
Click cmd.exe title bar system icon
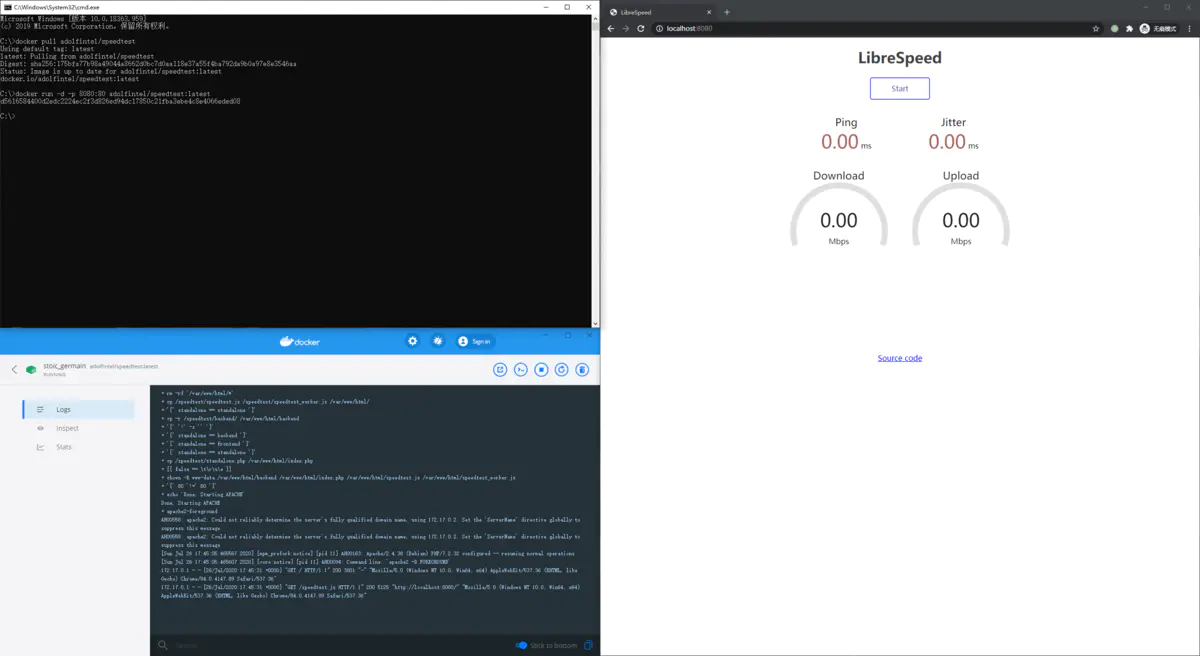tap(6, 6)
